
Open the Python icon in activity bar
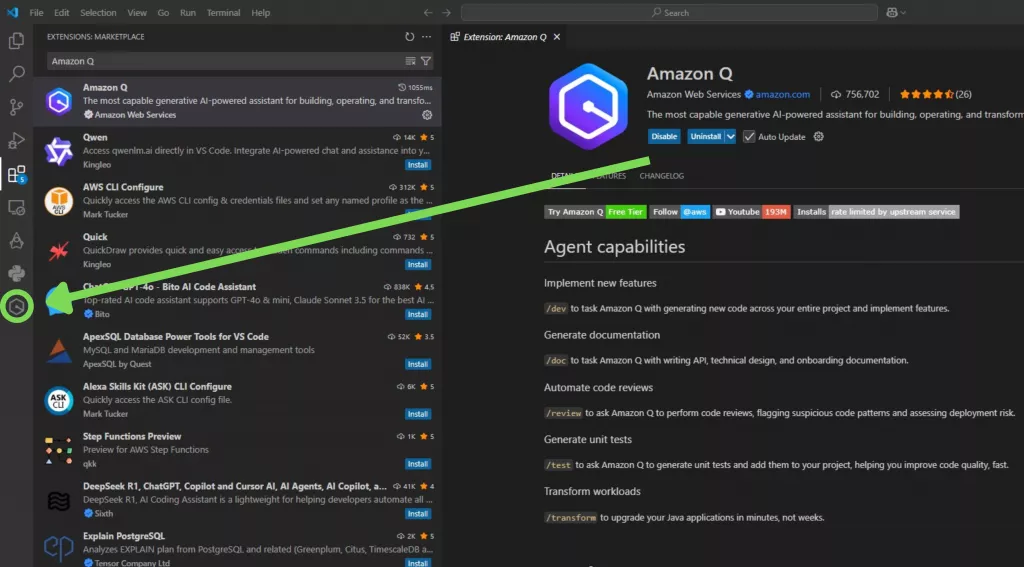point(16,273)
